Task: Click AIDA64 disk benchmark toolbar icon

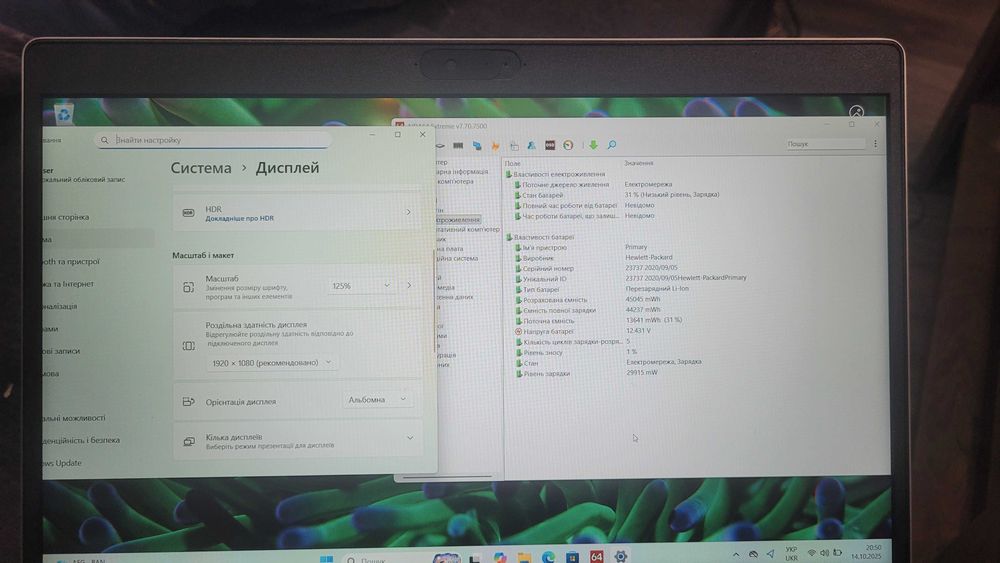Action: pos(440,145)
